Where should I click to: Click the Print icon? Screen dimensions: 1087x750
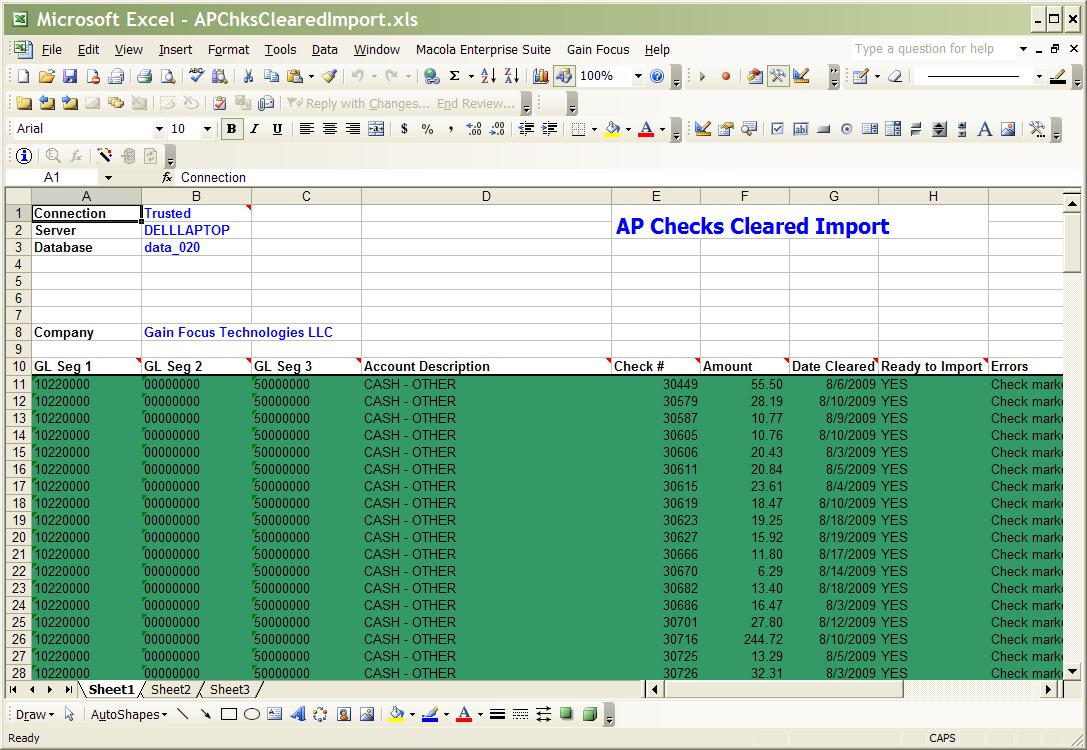click(144, 76)
